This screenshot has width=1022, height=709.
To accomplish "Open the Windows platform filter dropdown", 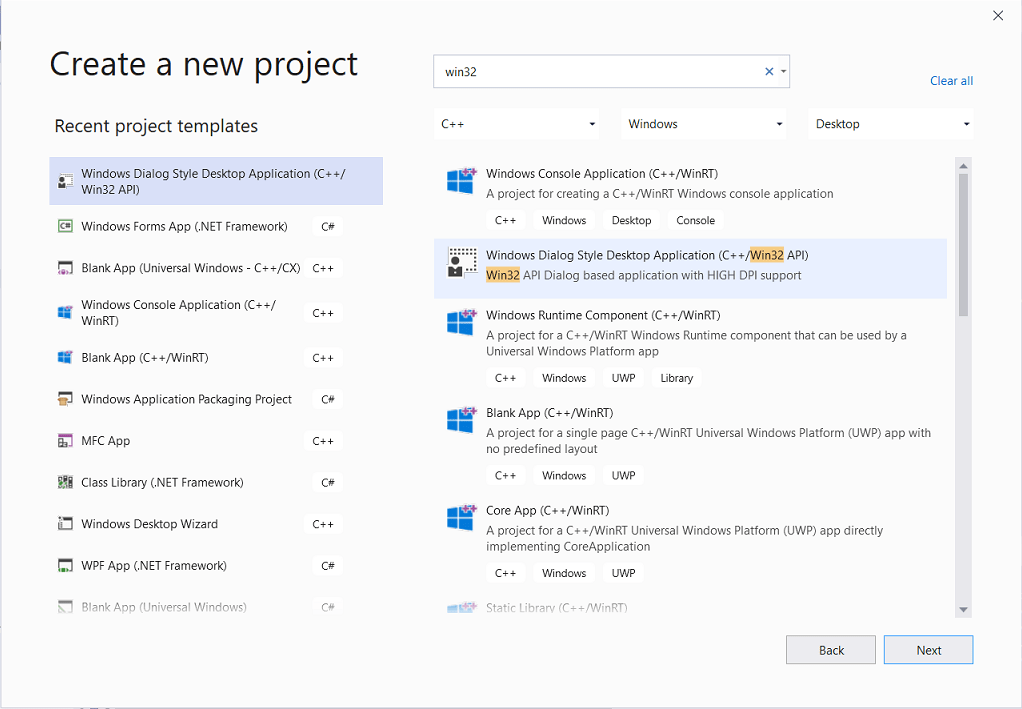I will (703, 124).
